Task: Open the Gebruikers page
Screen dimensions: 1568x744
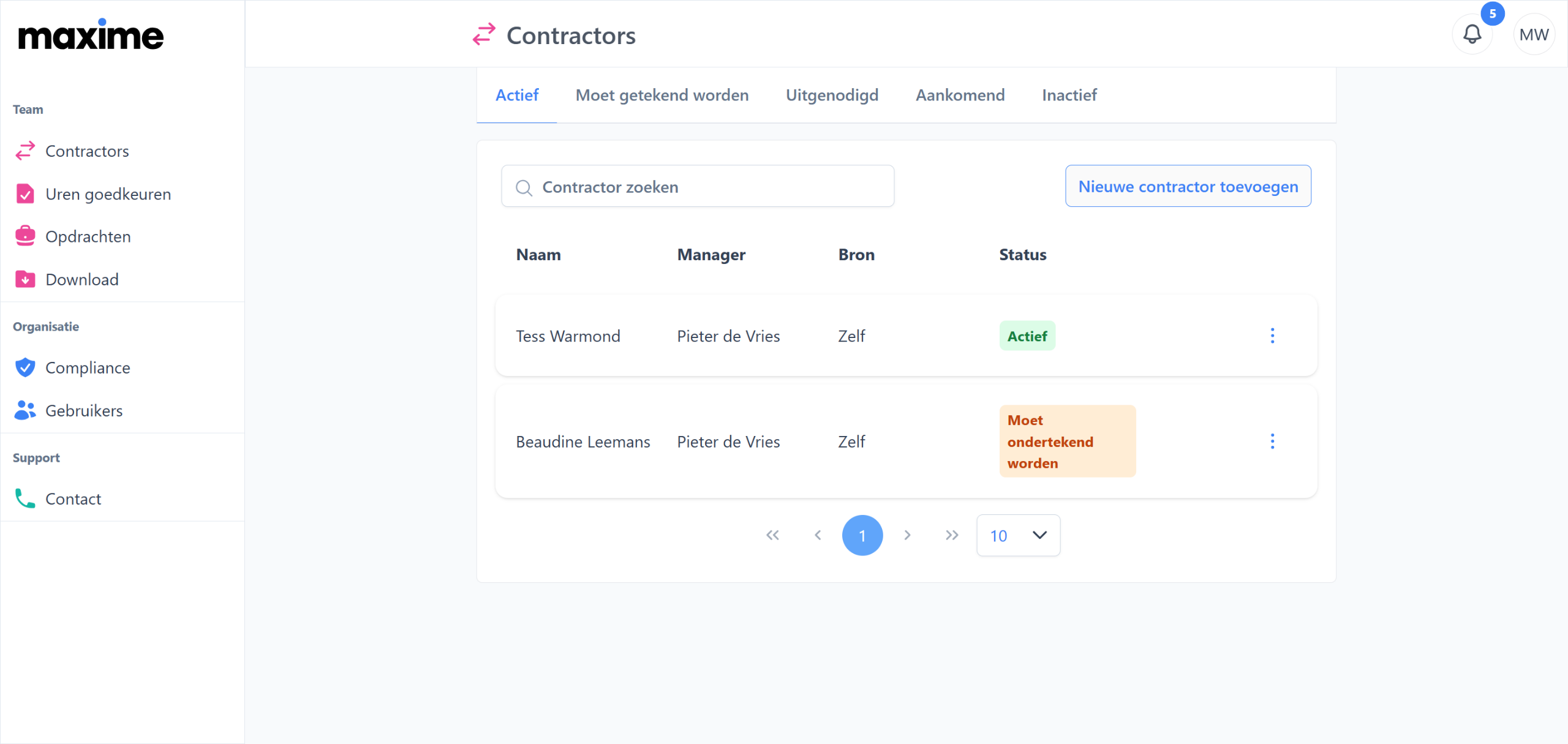Action: (x=84, y=411)
